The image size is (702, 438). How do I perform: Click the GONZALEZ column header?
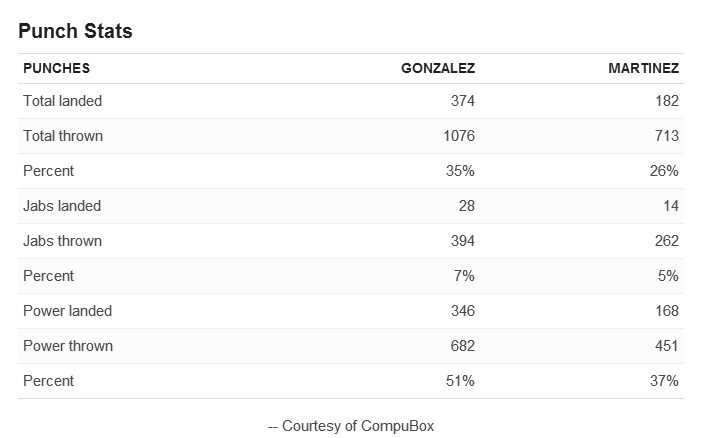[438, 68]
